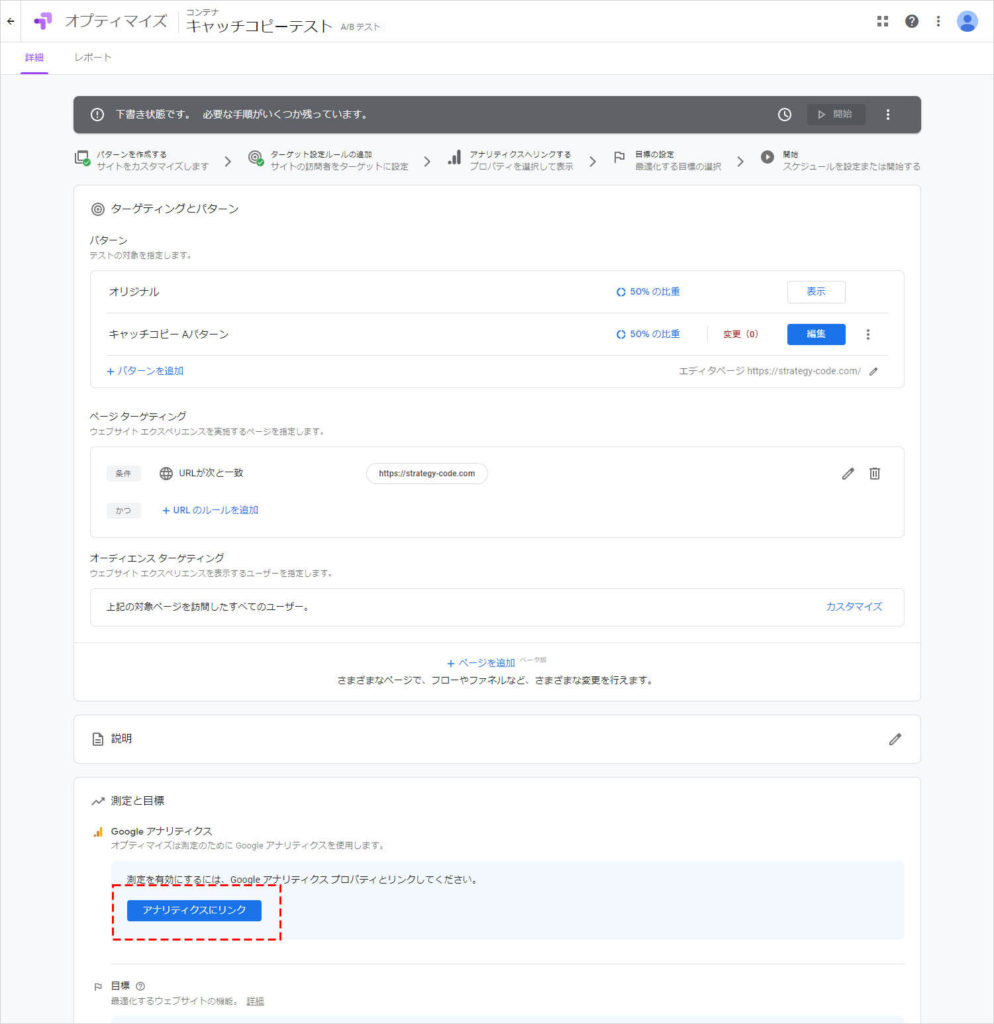
Task: Open the Google apps grid icon
Action: (882, 21)
